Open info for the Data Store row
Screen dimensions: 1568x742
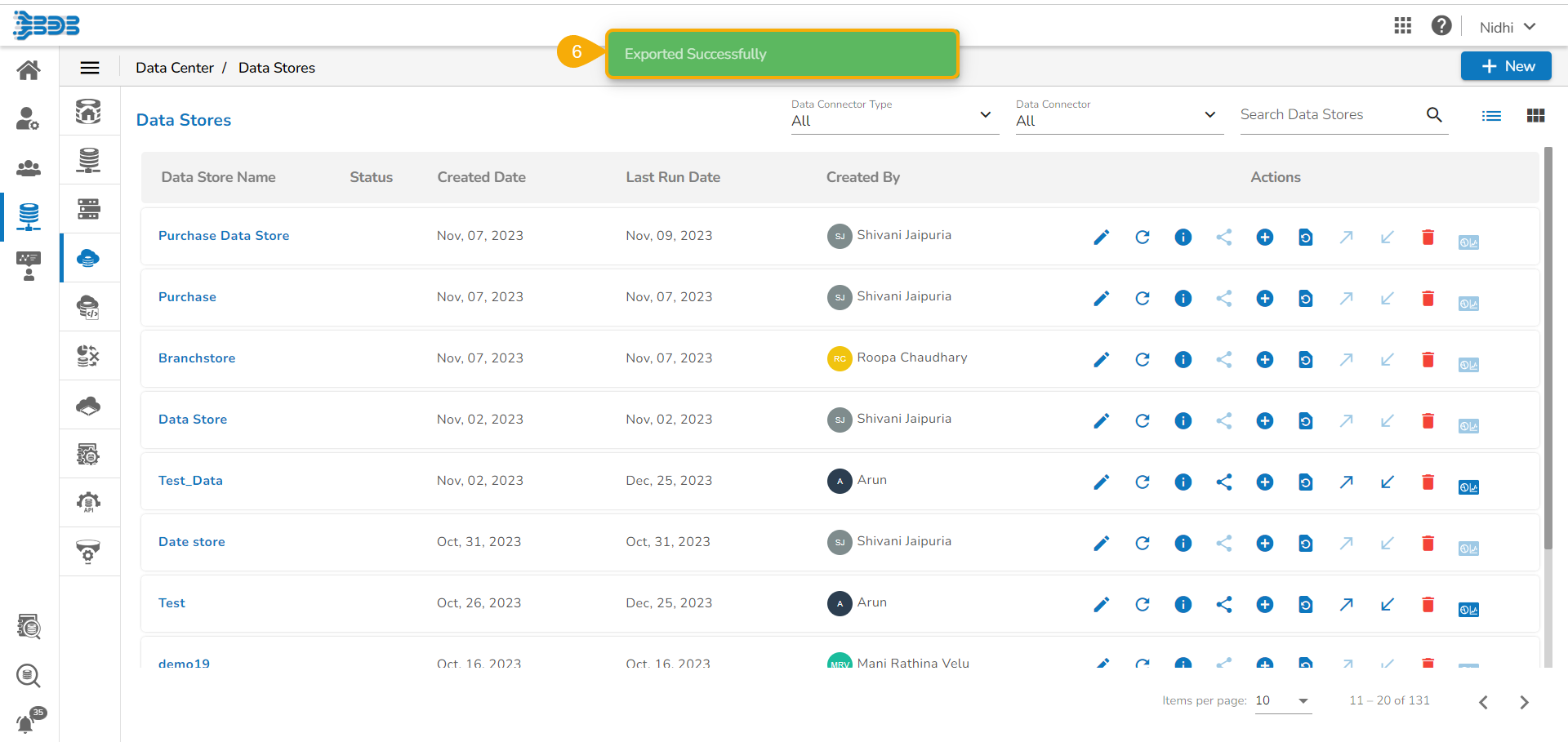(x=1183, y=420)
